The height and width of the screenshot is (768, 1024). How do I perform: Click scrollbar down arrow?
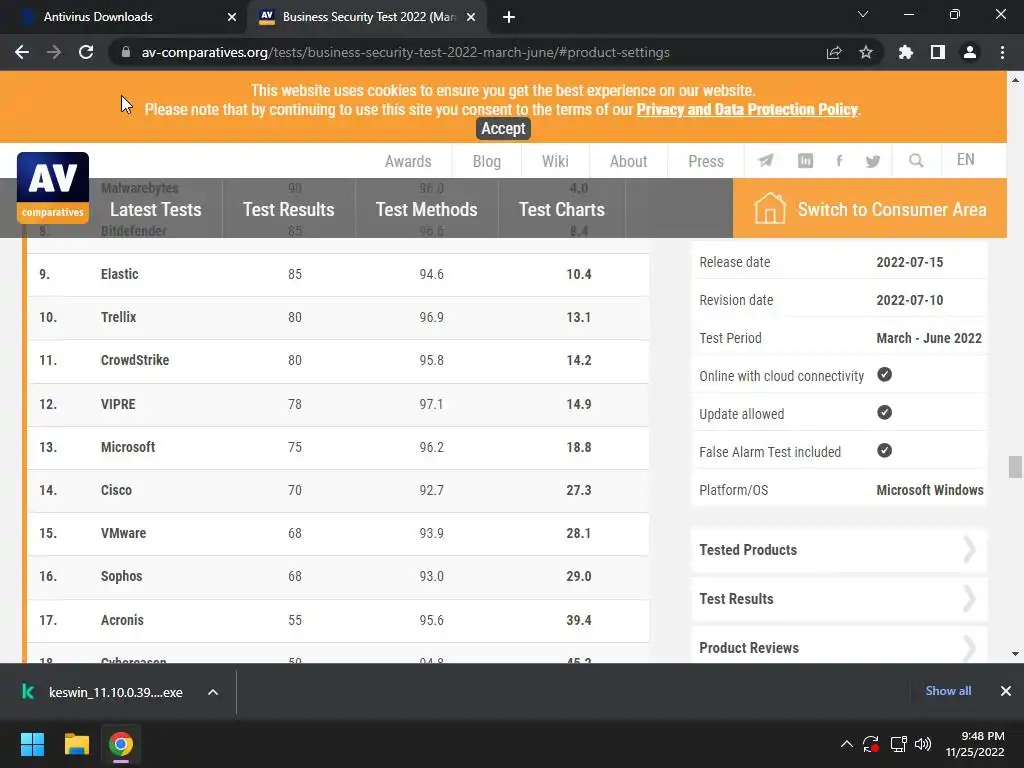(1015, 653)
